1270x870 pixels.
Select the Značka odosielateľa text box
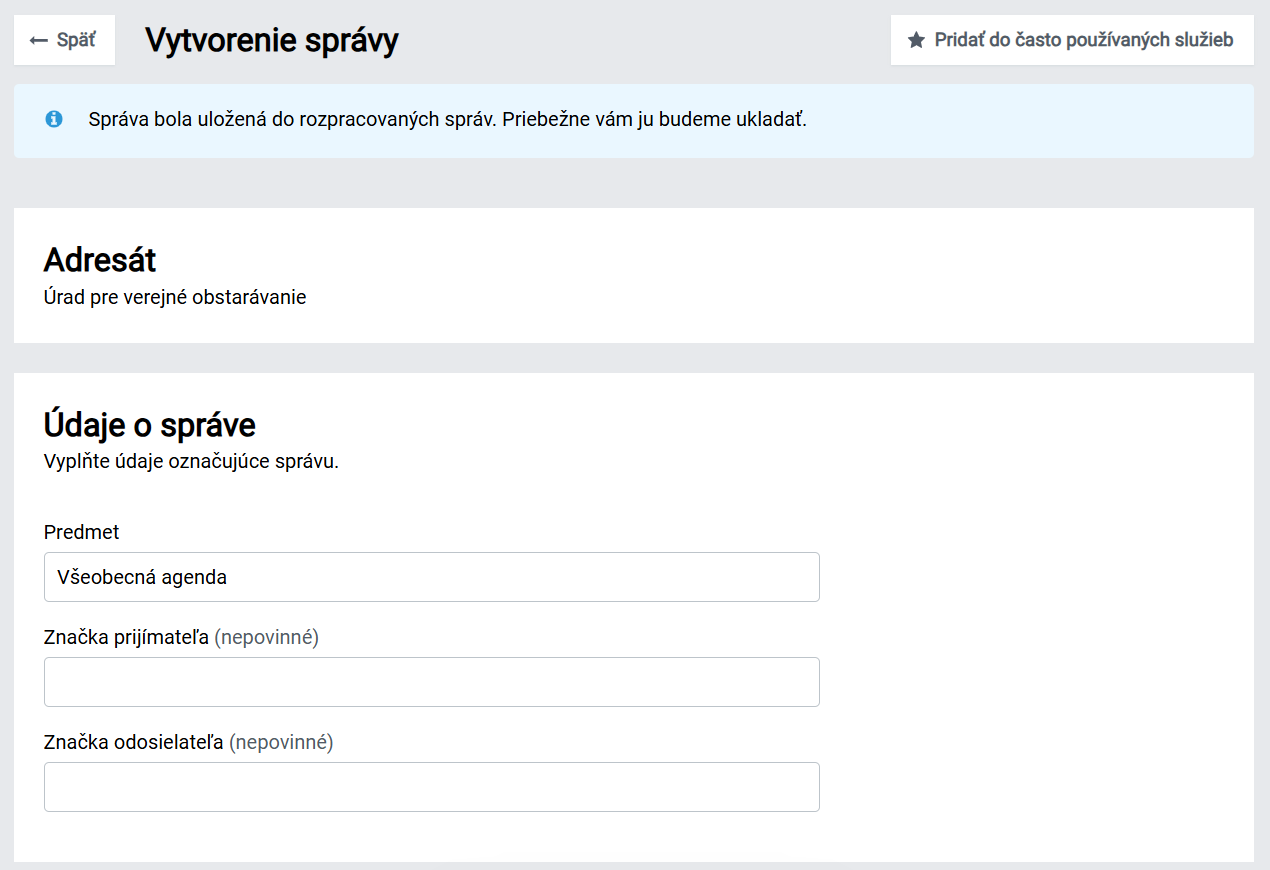click(x=432, y=787)
